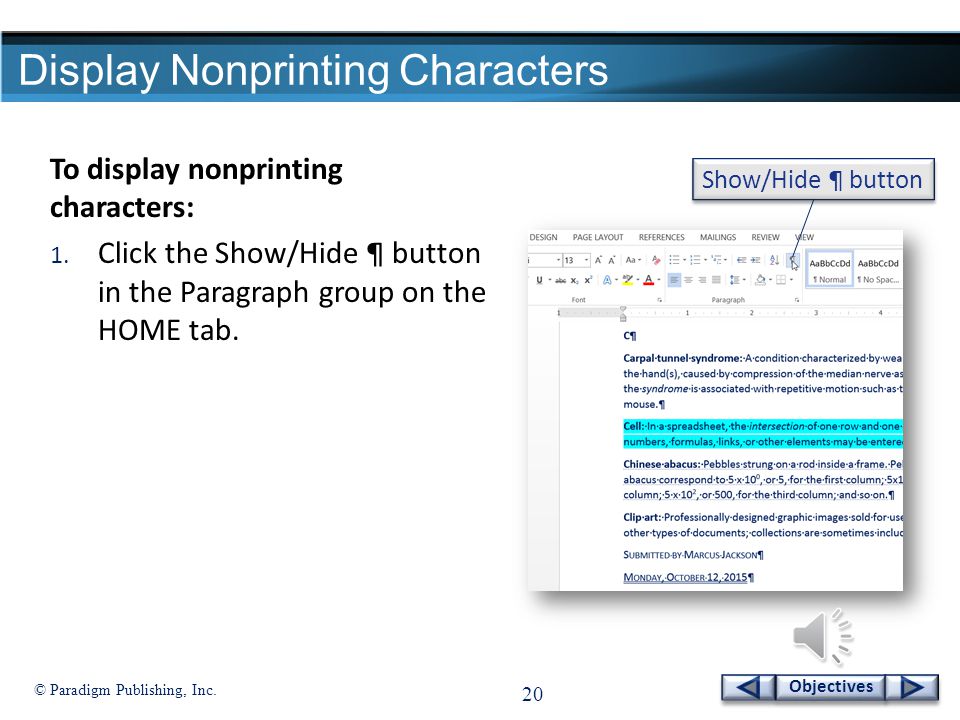Viewport: 960px width, 720px height.
Task: Select Align Right paragraph alignment
Action: pos(702,280)
